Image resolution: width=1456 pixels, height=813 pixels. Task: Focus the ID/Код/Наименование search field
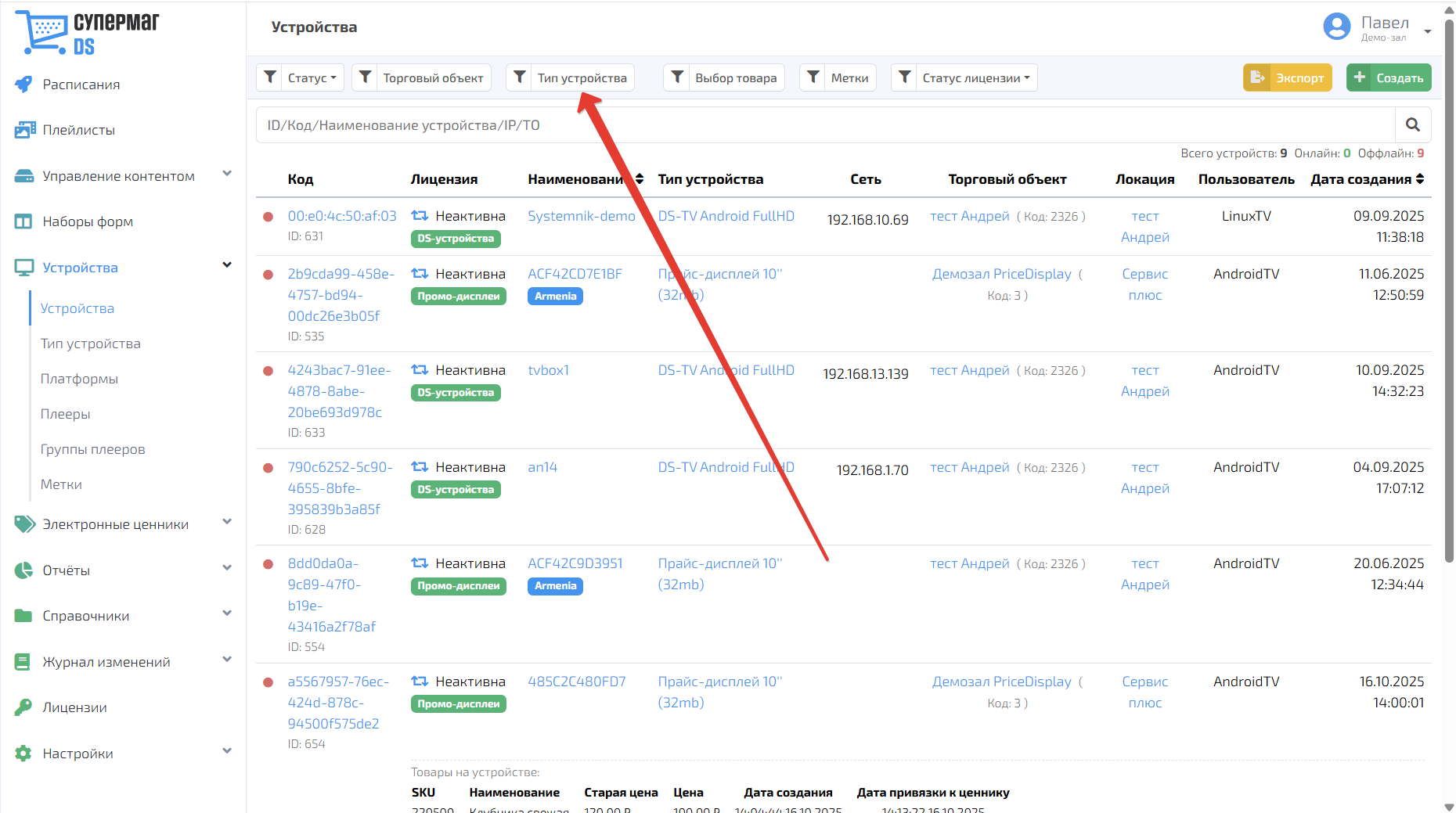826,125
